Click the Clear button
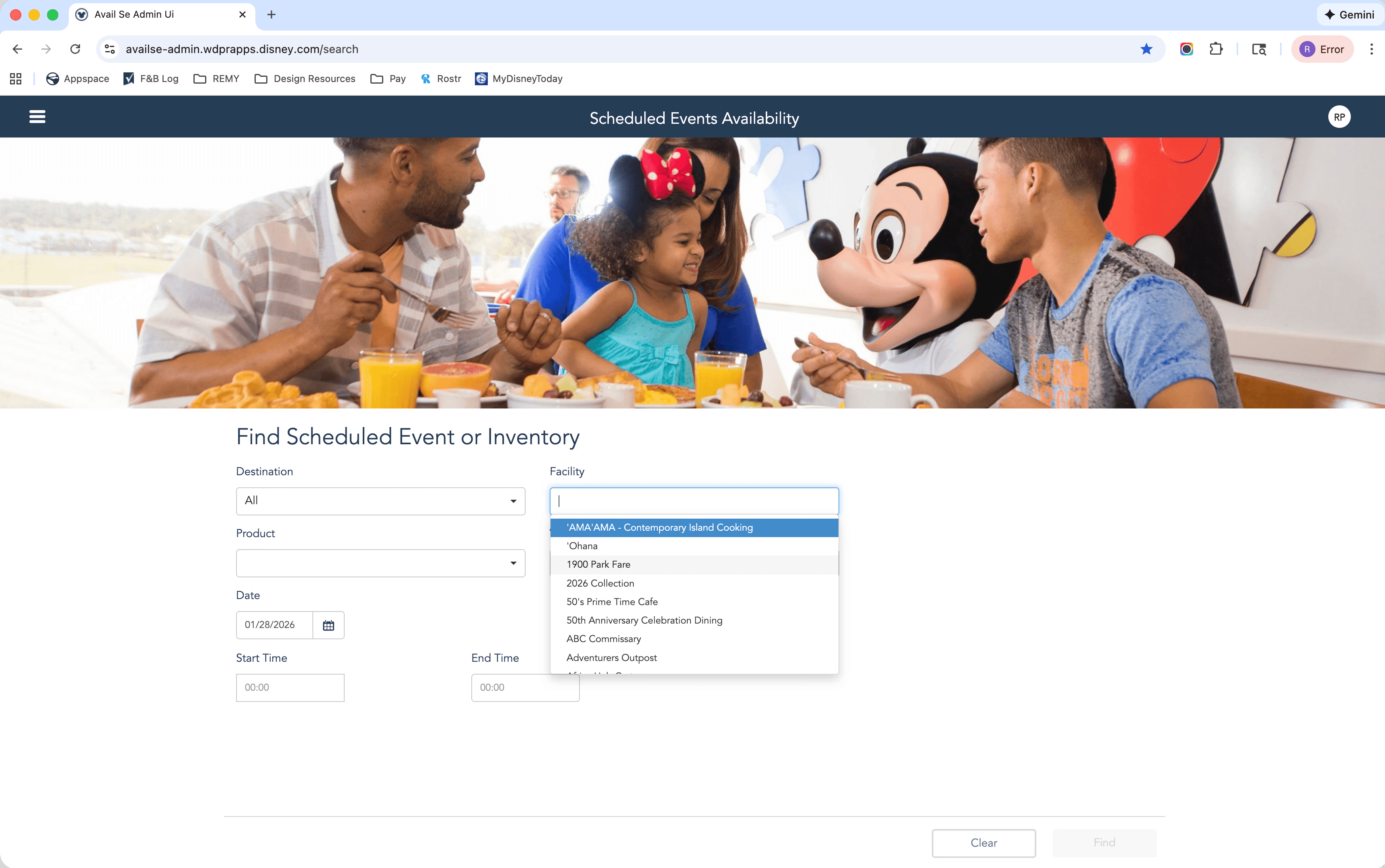This screenshot has width=1385, height=868. (983, 843)
